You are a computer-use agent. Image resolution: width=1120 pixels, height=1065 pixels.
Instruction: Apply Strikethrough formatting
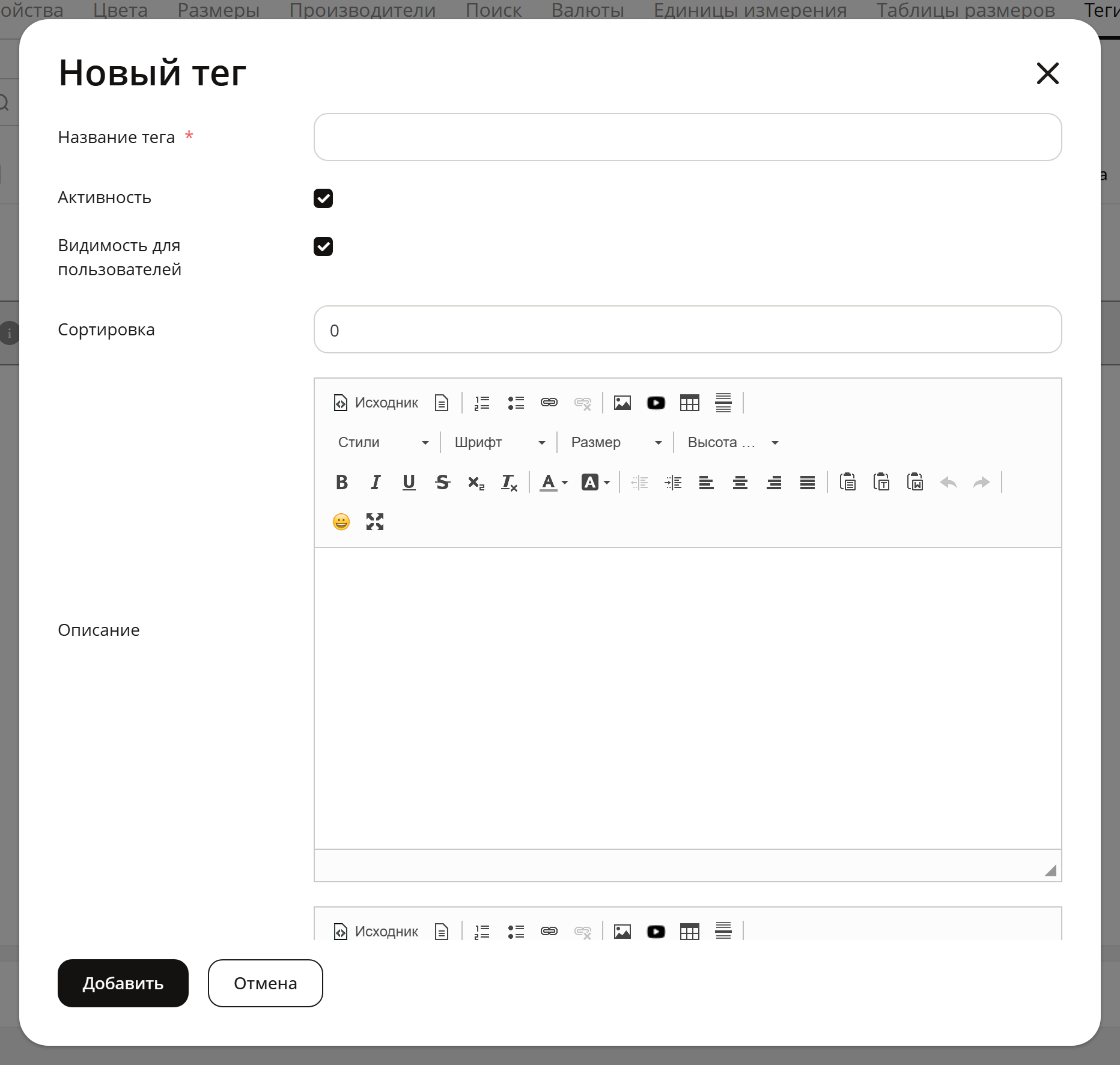click(443, 482)
